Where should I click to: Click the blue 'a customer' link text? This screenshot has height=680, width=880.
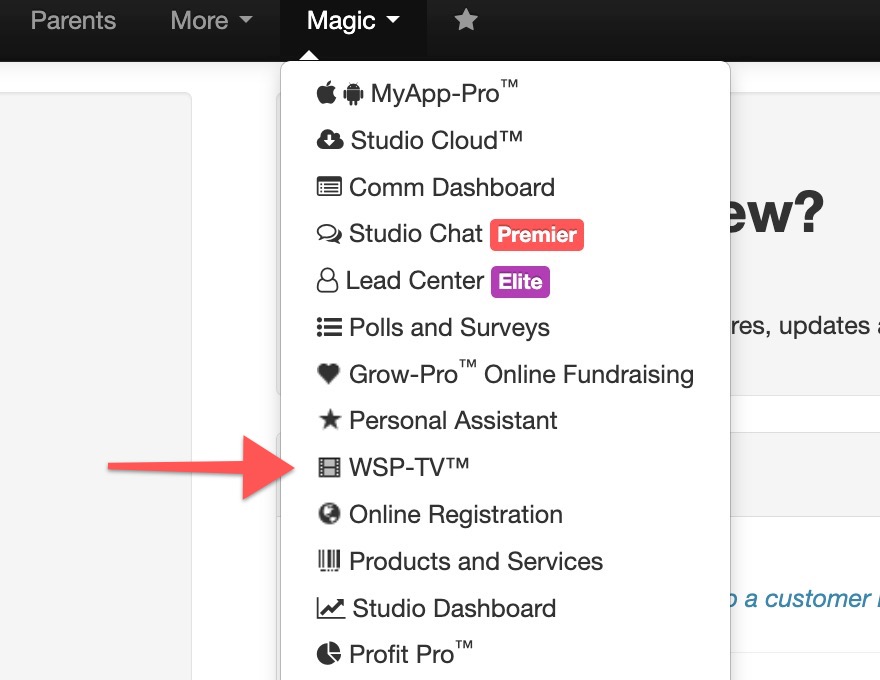pyautogui.click(x=808, y=599)
